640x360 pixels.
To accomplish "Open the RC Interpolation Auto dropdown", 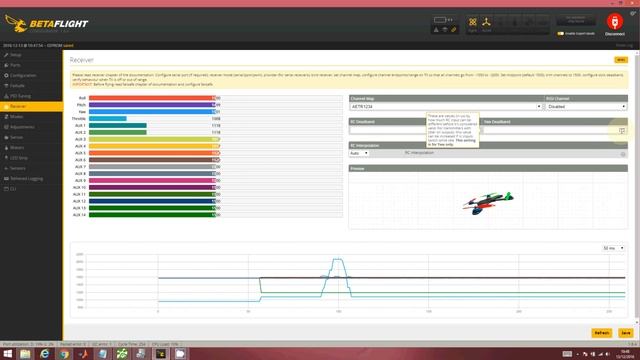I will pyautogui.click(x=359, y=153).
